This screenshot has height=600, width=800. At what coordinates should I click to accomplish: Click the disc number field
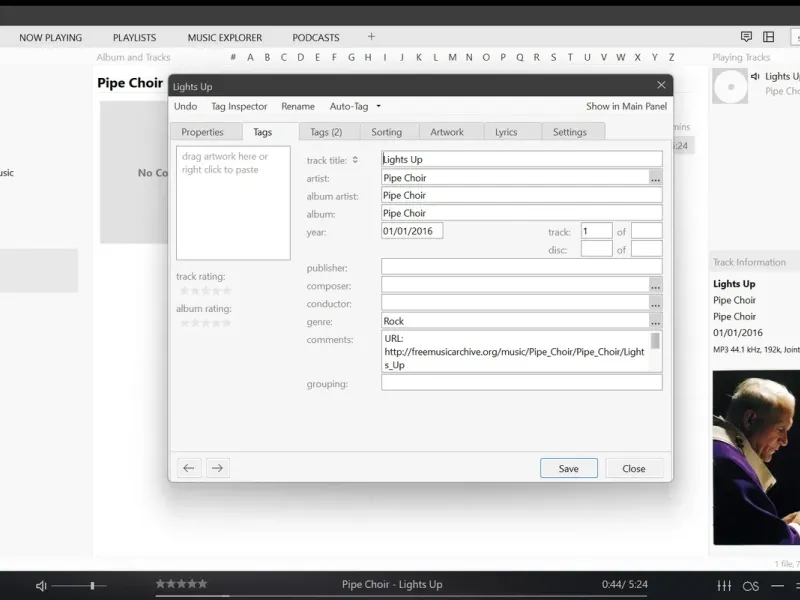coord(596,249)
